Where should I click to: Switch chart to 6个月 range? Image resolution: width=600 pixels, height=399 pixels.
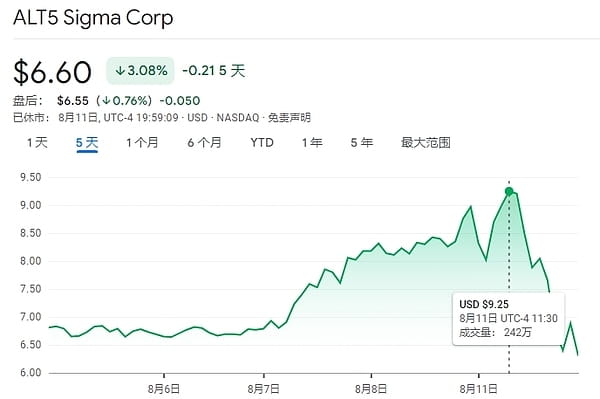coord(204,143)
